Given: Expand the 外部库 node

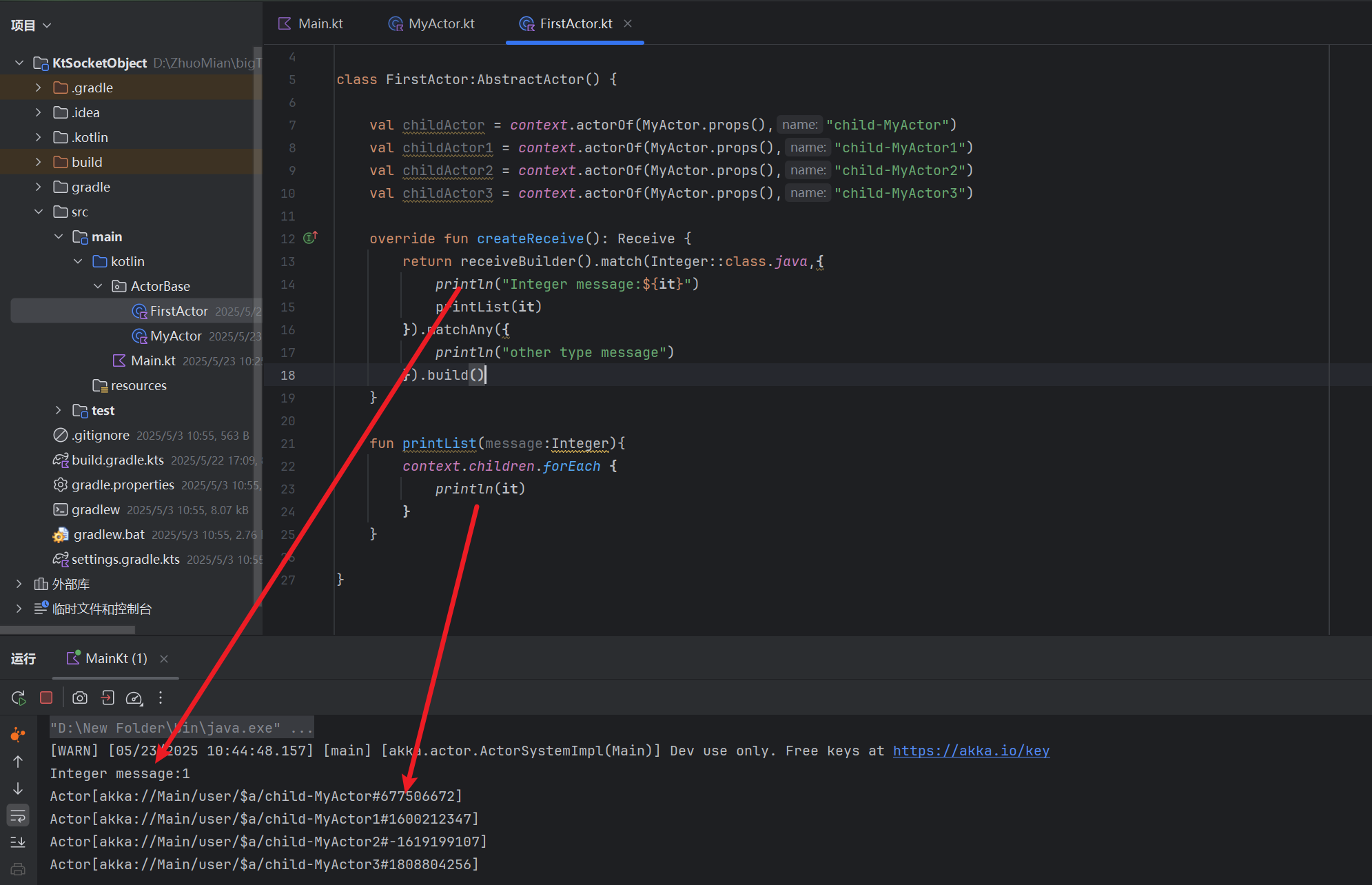Looking at the screenshot, I should coord(19,584).
